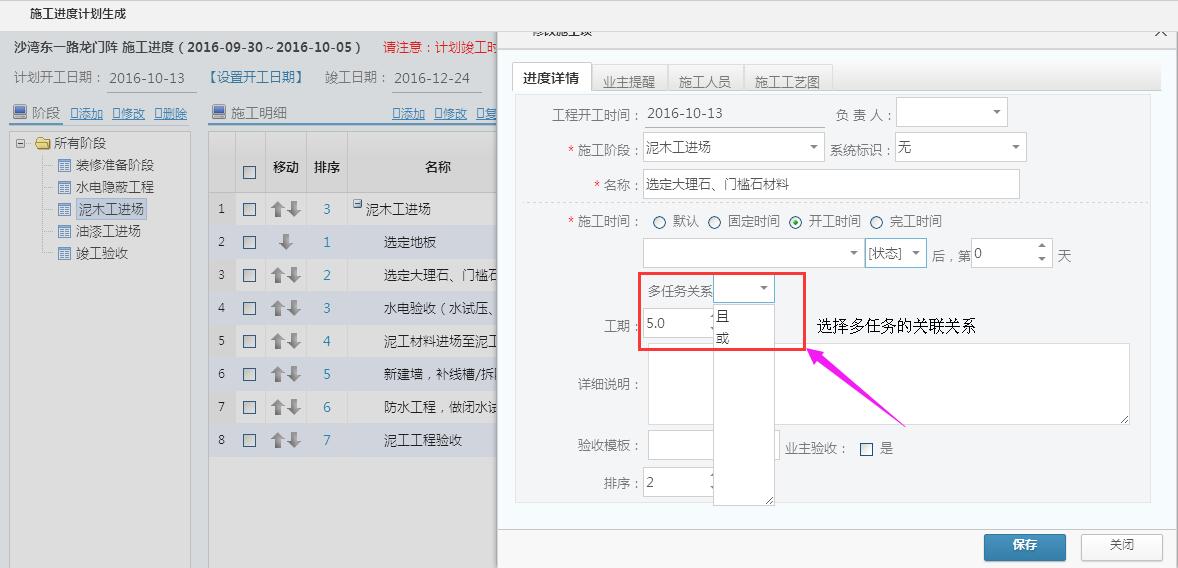Tick the 业主验收 是 checkbox

(x=866, y=449)
